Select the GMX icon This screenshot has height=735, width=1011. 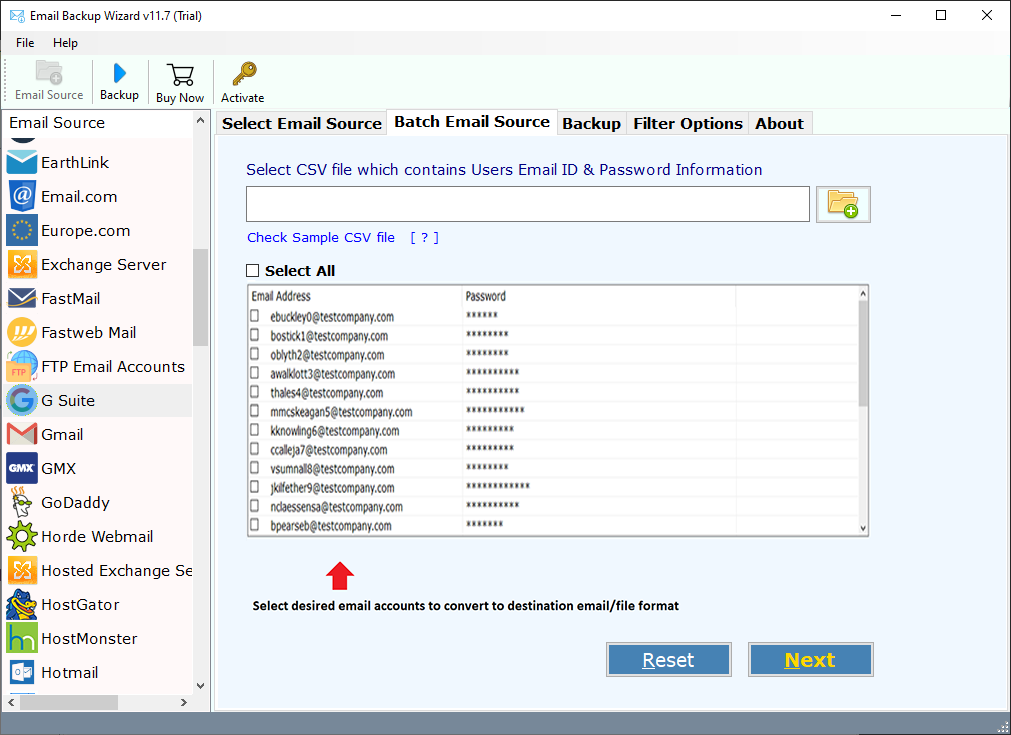click(x=22, y=468)
